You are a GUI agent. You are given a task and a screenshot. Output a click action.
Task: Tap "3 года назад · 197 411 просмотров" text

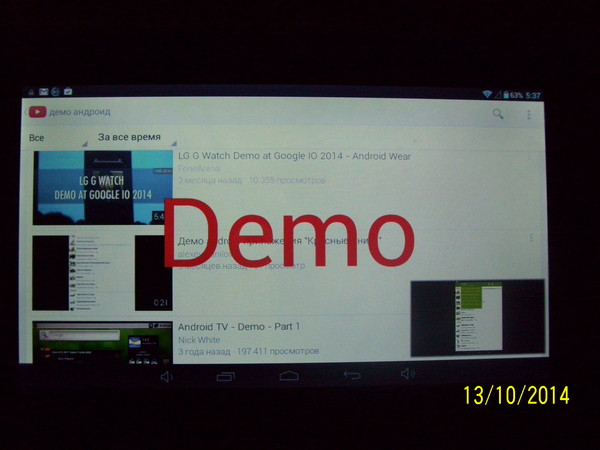click(x=248, y=351)
